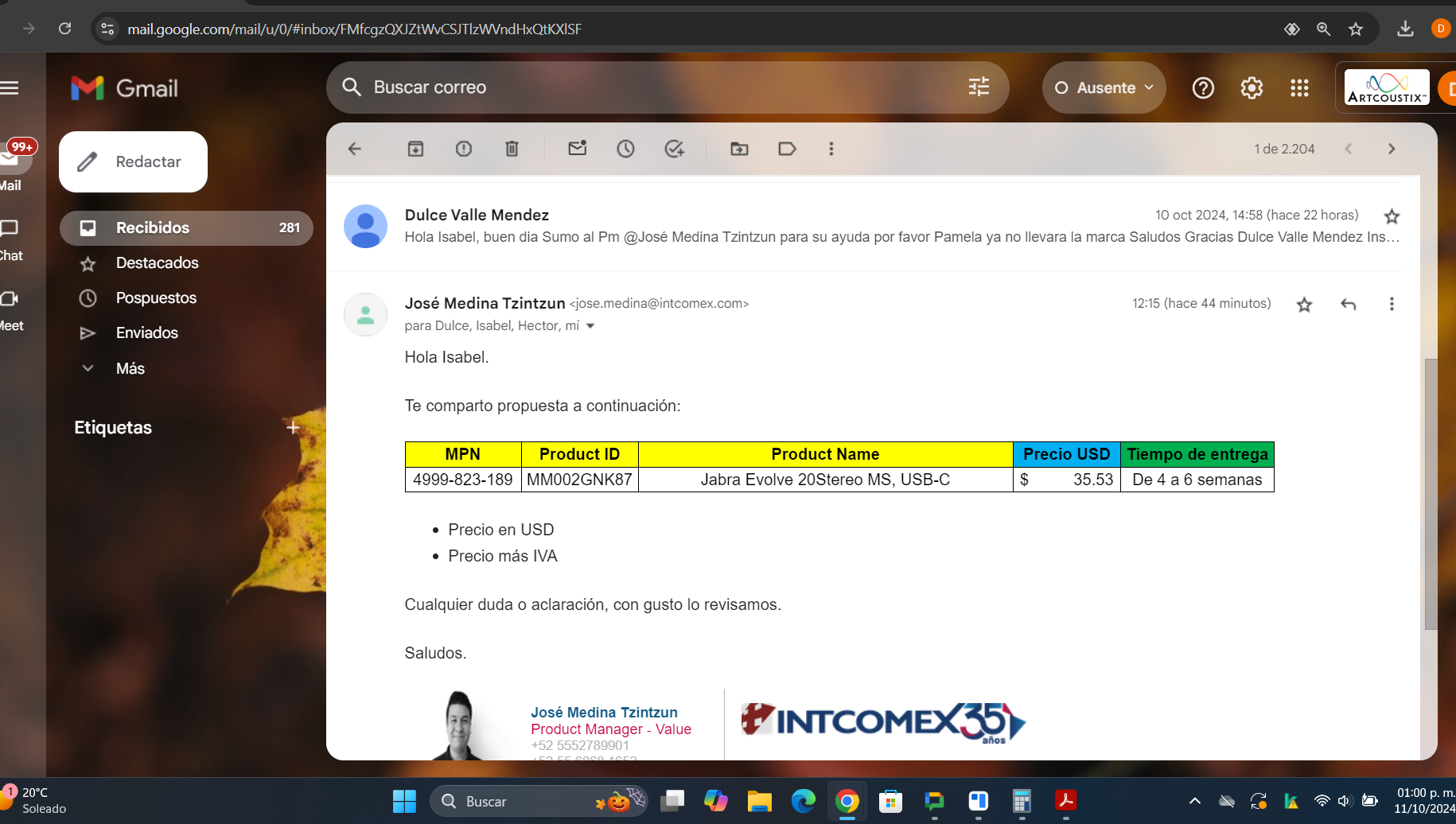Open Calculator from taskbar
Viewport: 1456px width, 824px height.
click(x=1022, y=801)
